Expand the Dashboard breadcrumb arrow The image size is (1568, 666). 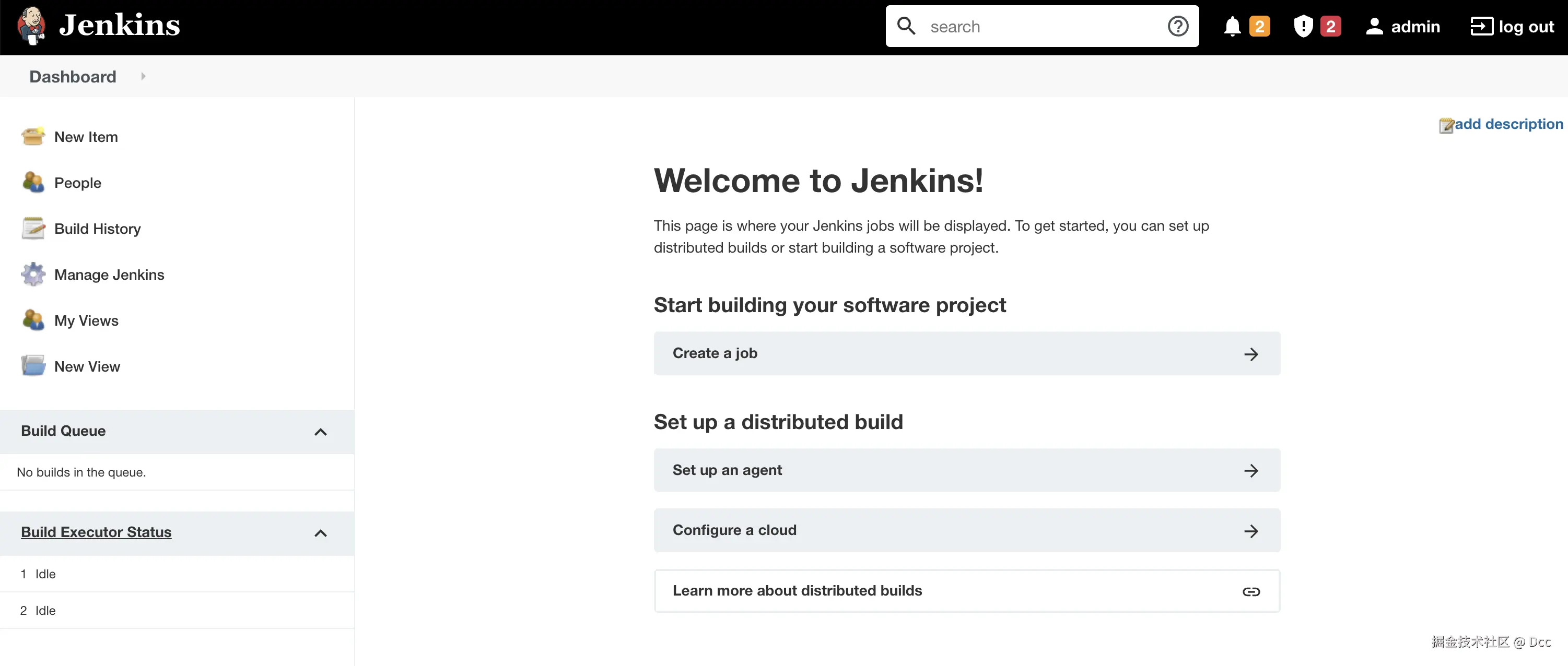pos(143,77)
